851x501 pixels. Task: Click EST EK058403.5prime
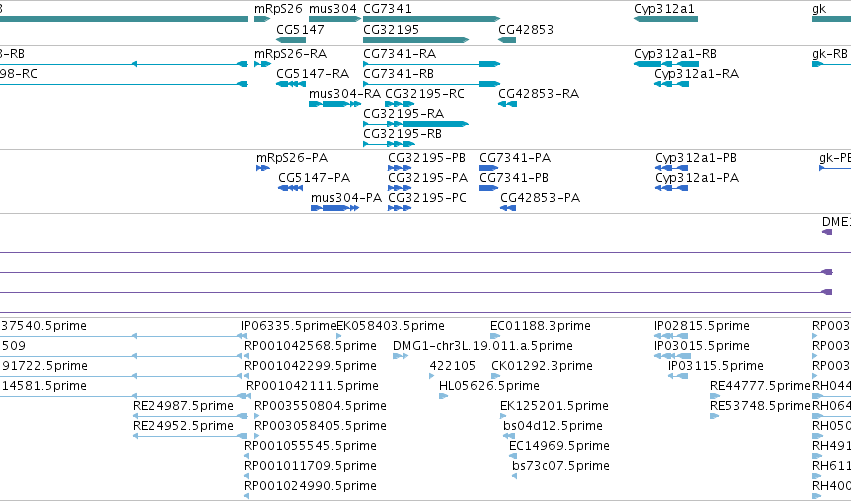pyautogui.click(x=391, y=326)
